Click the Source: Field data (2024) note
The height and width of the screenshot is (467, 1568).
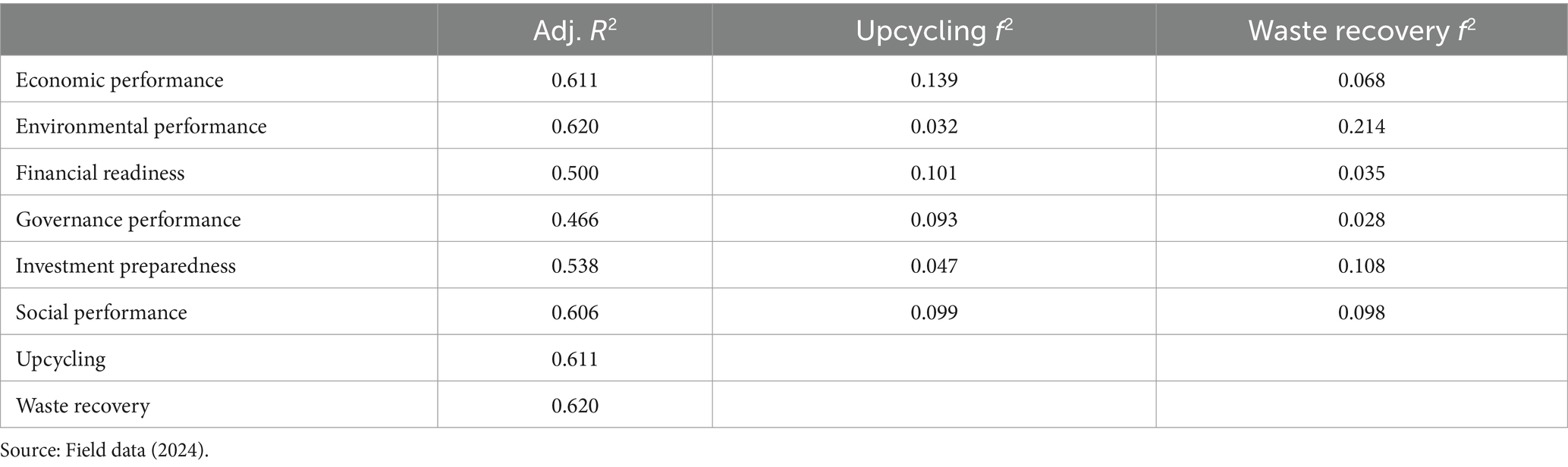[x=104, y=450]
